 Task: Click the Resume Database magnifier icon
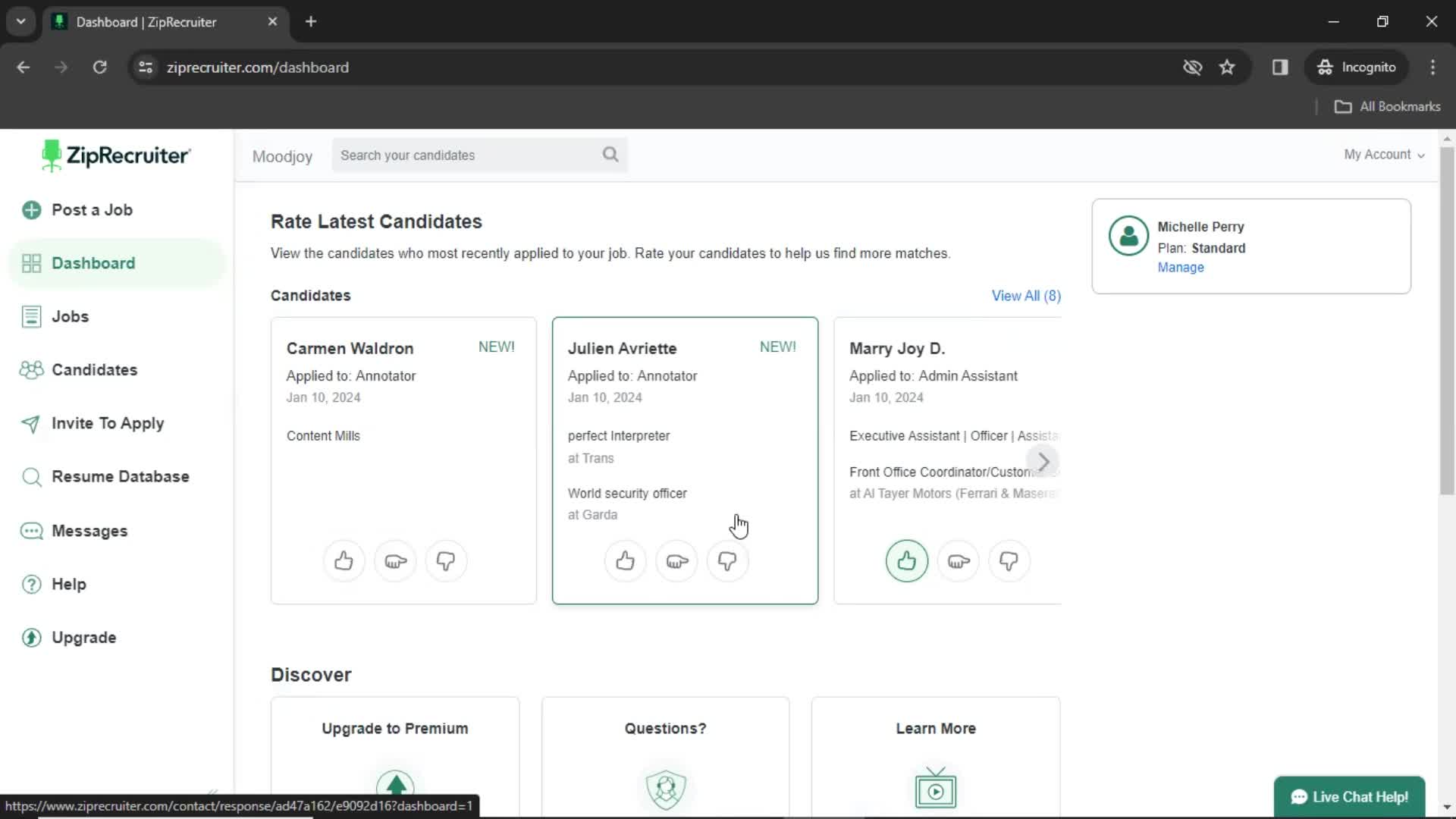31,477
